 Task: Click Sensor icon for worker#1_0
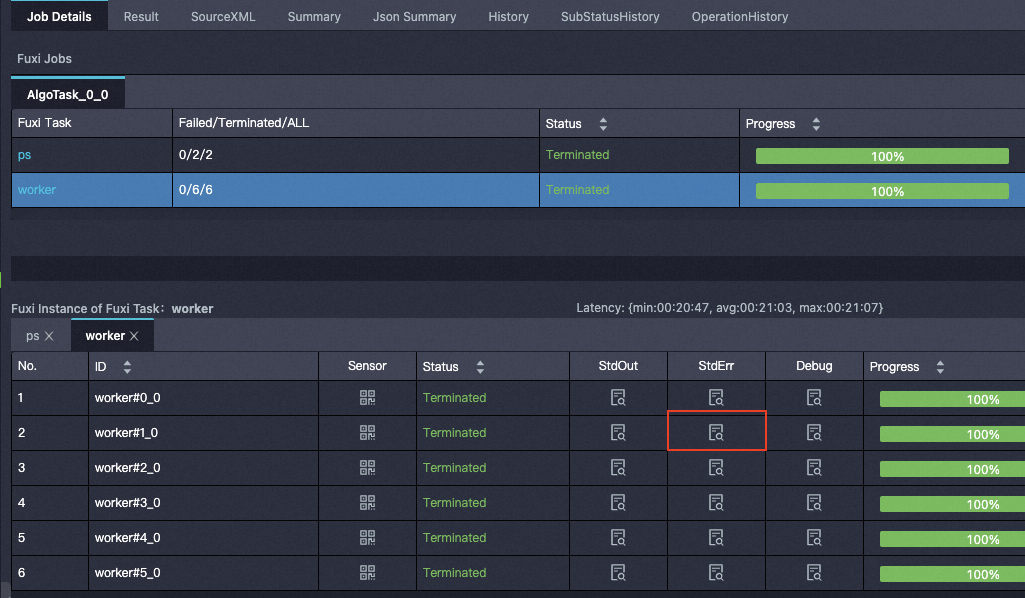click(x=367, y=433)
